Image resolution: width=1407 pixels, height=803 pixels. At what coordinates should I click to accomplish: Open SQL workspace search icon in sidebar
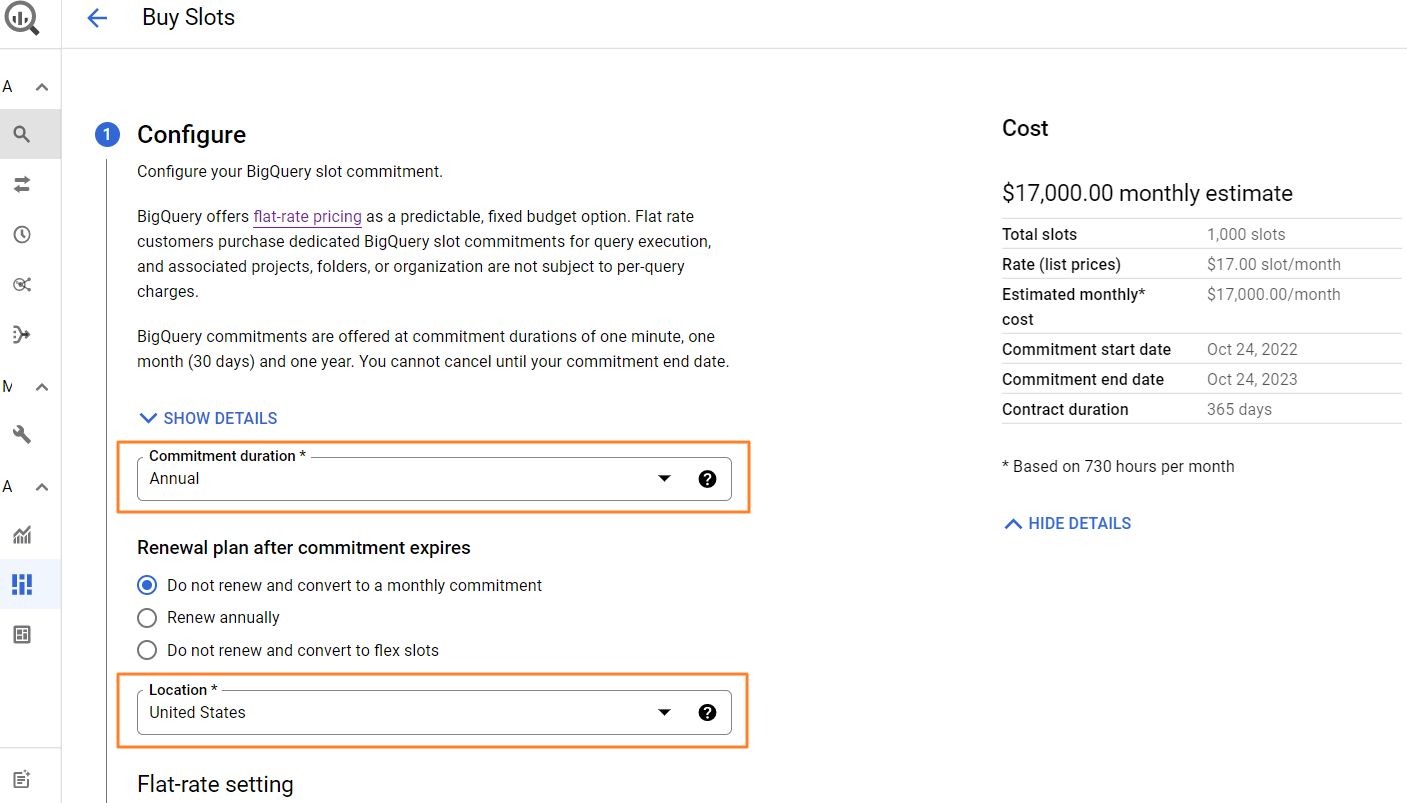22,134
